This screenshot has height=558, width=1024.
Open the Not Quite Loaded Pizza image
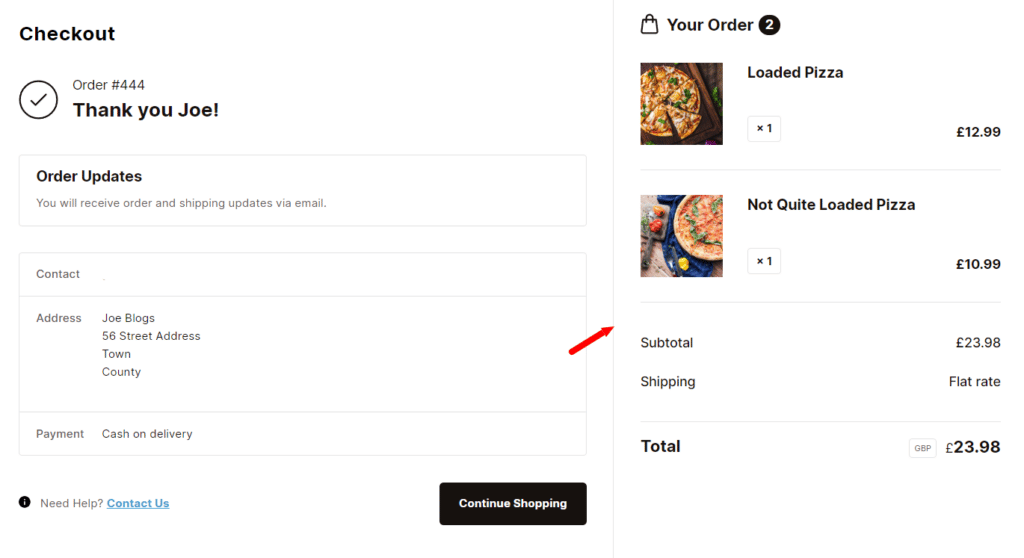(681, 236)
